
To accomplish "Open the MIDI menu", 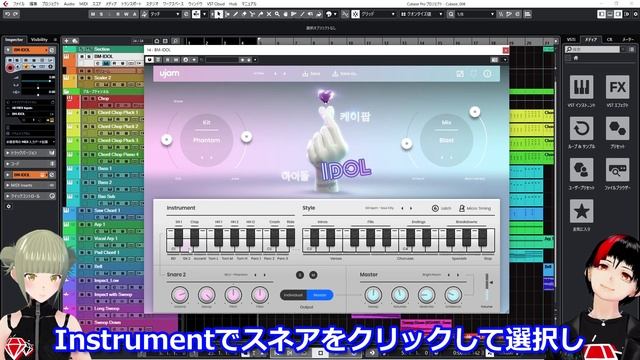I will point(83,4).
